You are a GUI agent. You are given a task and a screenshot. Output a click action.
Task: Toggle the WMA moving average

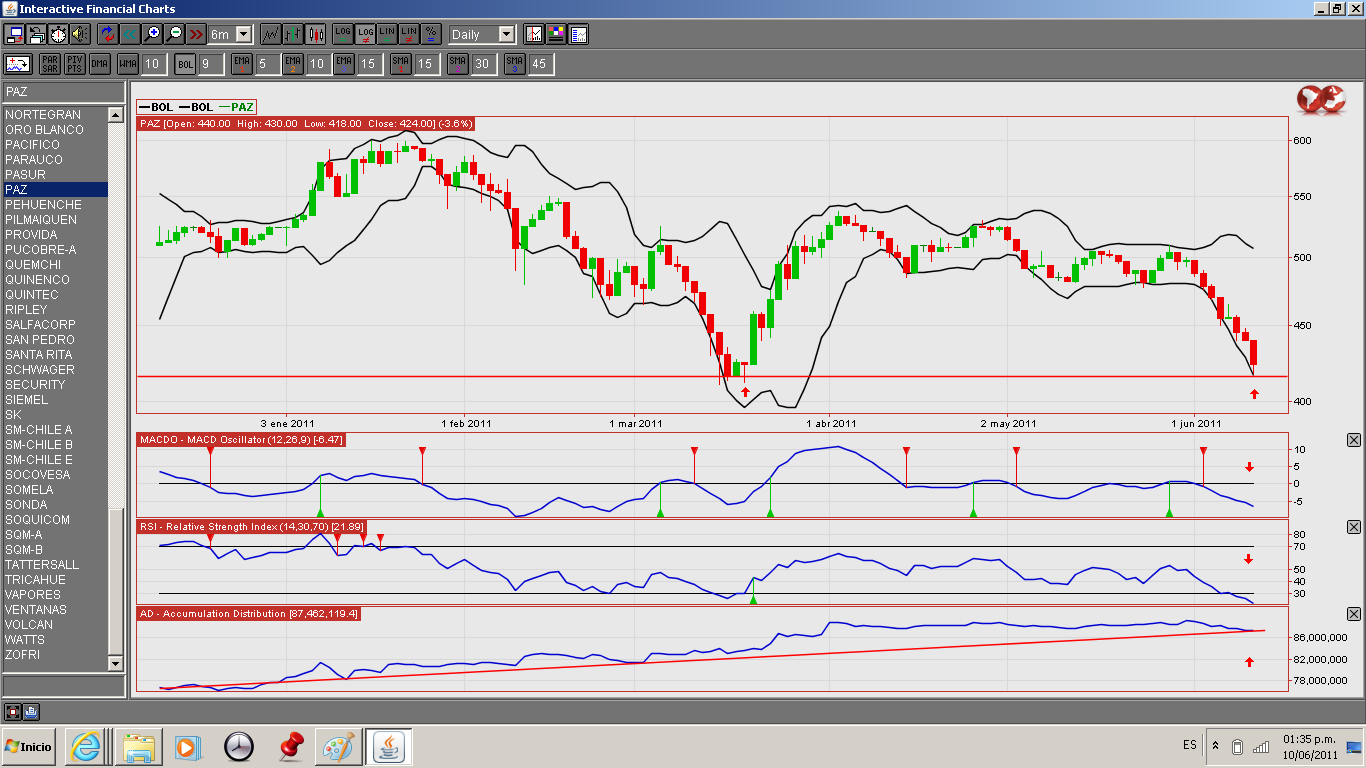pyautogui.click(x=128, y=64)
